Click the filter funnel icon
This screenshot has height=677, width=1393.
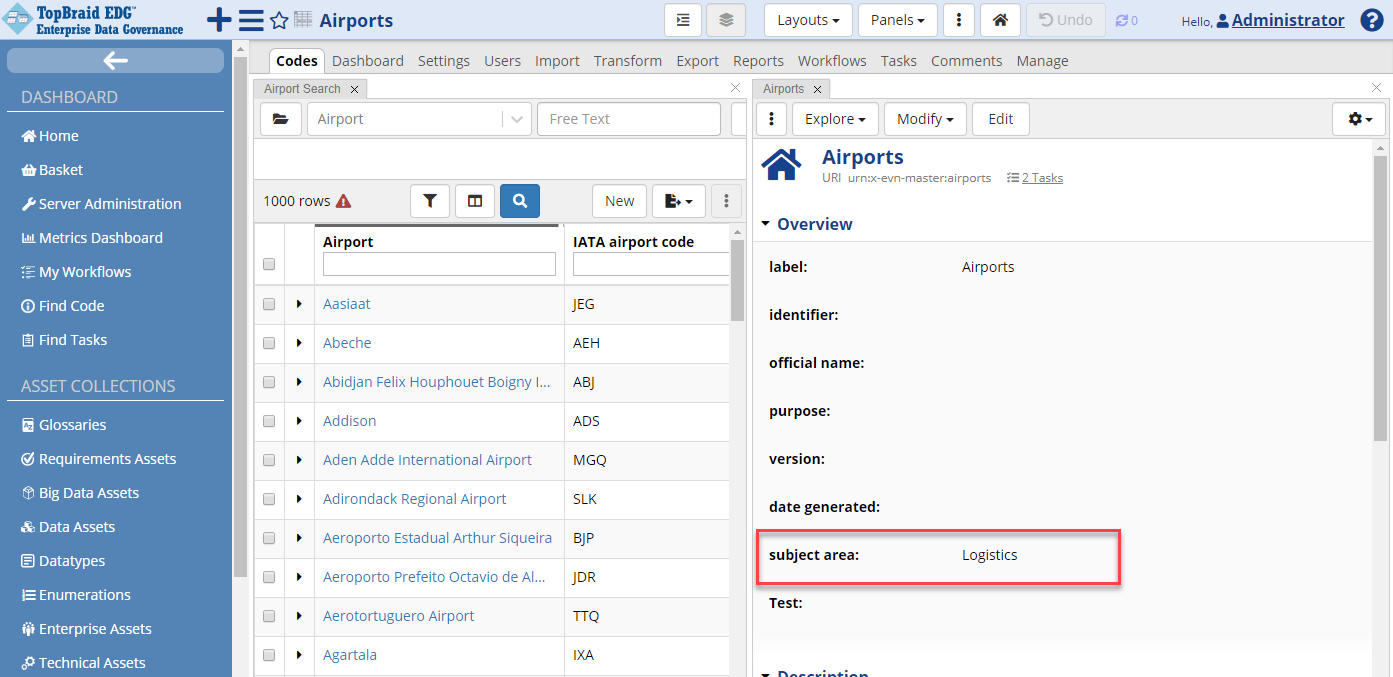pos(430,201)
